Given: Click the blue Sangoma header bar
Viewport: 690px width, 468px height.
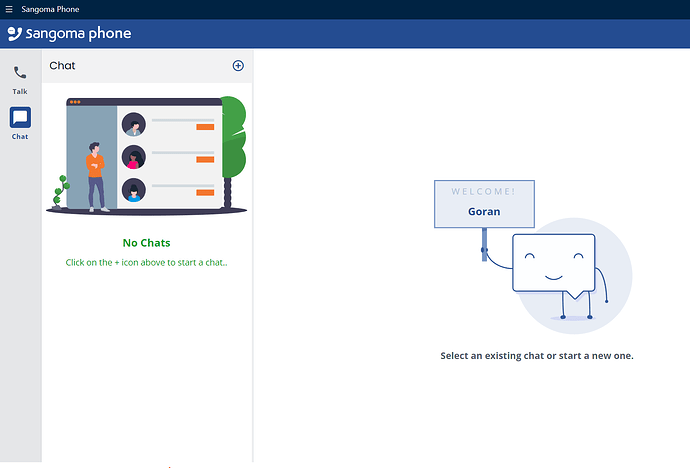Looking at the screenshot, I should [400, 34].
